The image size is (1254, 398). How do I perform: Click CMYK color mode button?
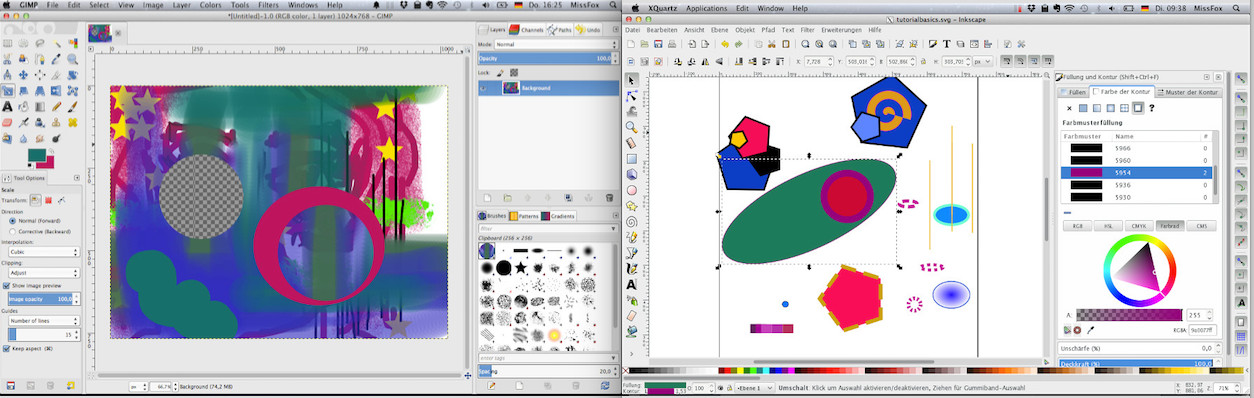click(1140, 226)
